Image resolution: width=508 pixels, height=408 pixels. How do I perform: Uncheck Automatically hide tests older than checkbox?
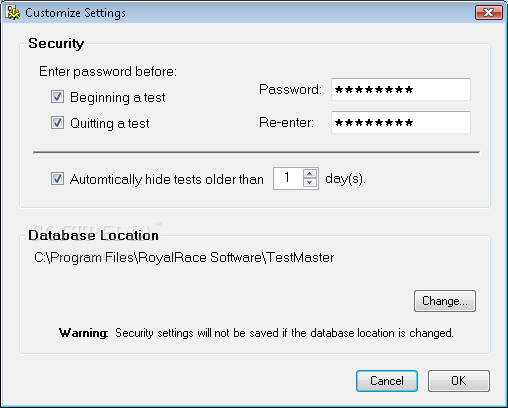[x=57, y=179]
